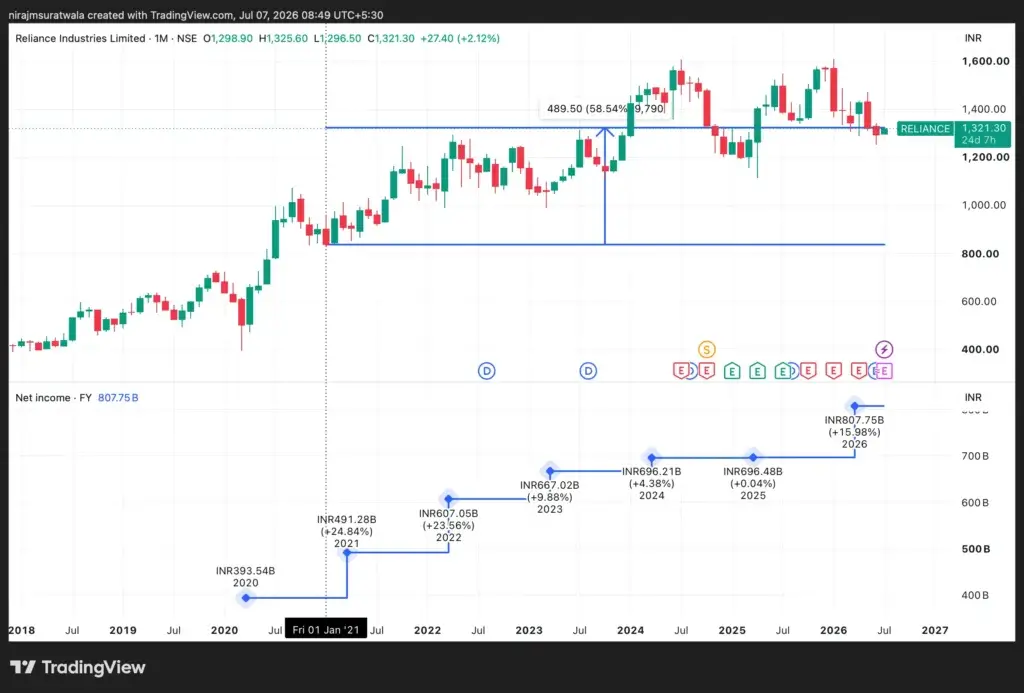The width and height of the screenshot is (1024, 693).
Task: Open the purple lightning bolt event marker
Action: point(884,349)
